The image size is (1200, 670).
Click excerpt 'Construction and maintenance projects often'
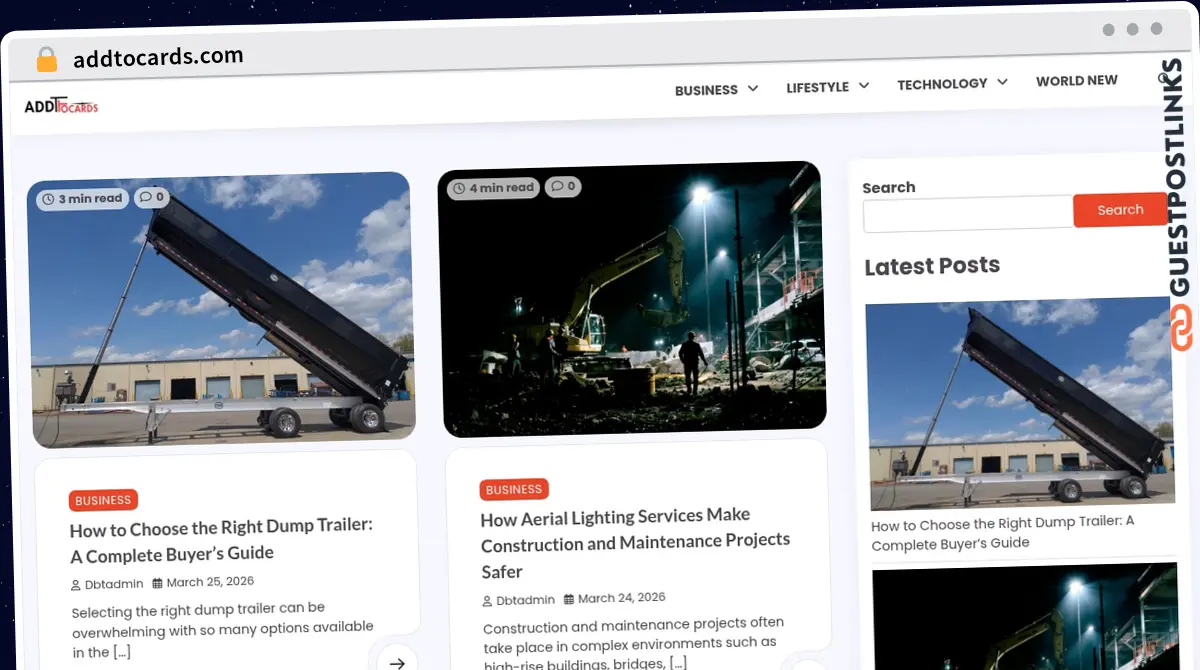coord(633,625)
